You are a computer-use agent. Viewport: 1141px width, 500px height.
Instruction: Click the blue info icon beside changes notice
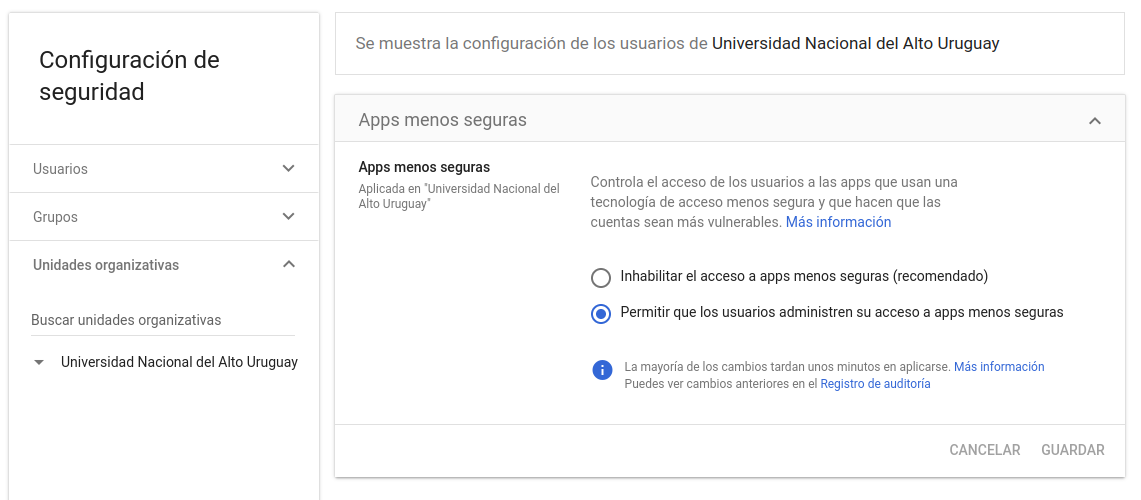tap(601, 370)
